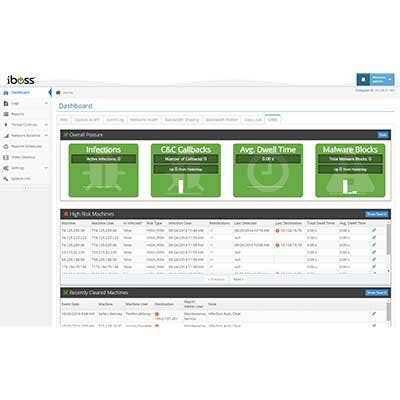Toggle the Recently Cleaned Machines header checkbox
Viewport: 400px width, 400px height.
(66, 292)
